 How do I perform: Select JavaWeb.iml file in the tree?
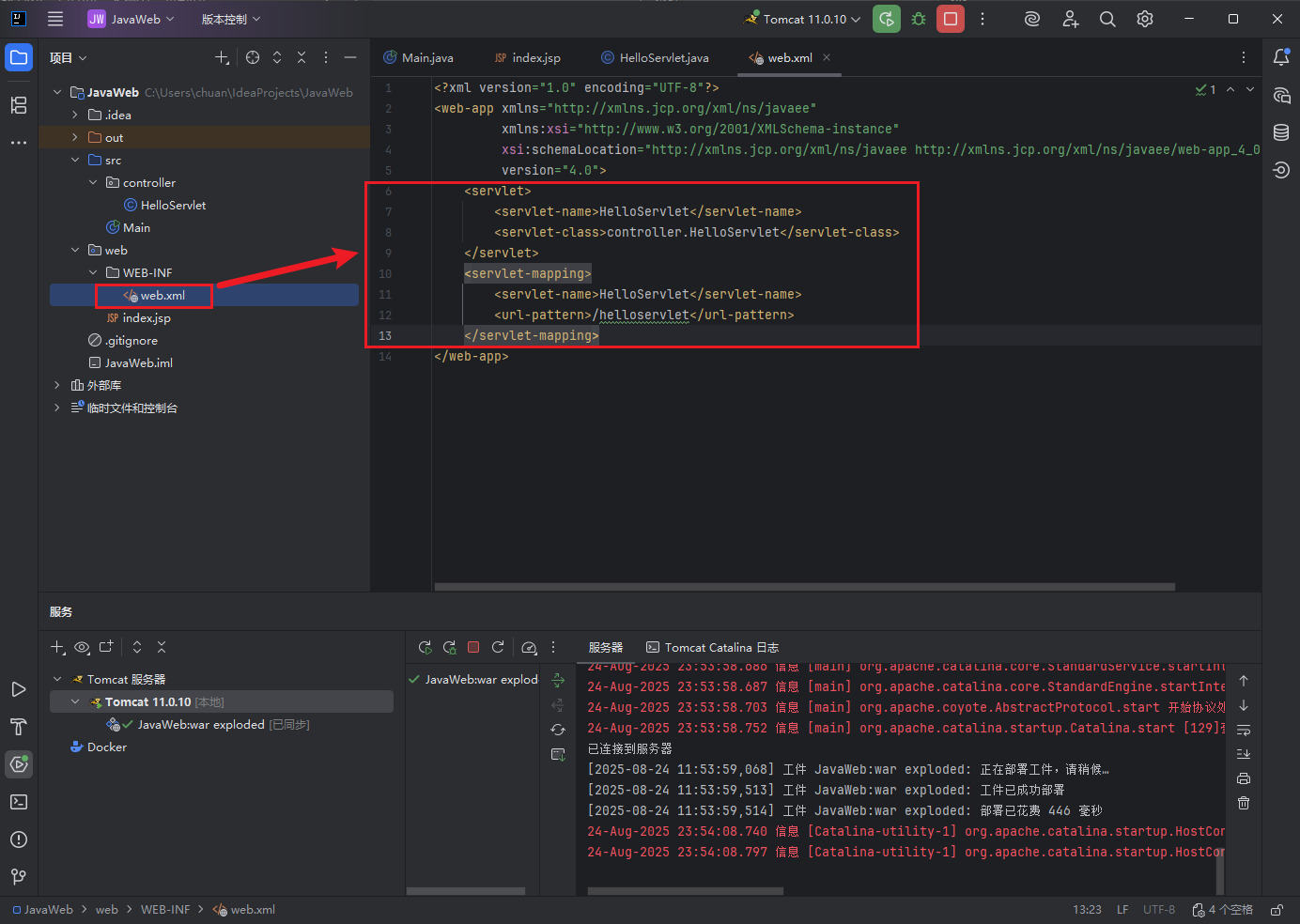click(x=131, y=362)
